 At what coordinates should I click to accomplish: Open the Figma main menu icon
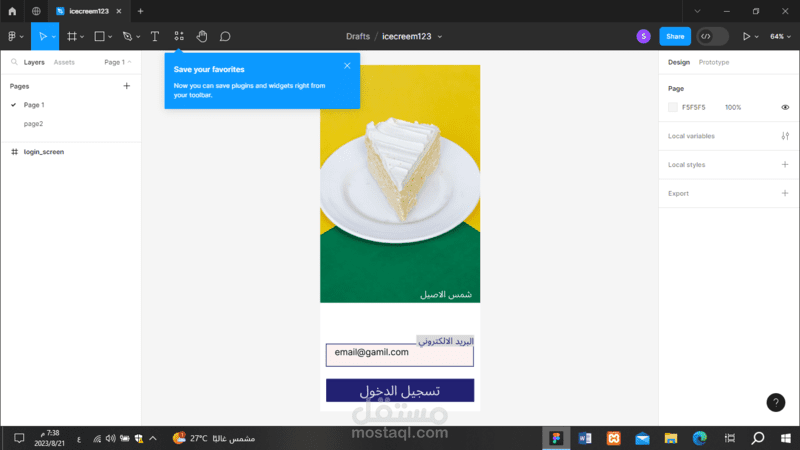12,36
